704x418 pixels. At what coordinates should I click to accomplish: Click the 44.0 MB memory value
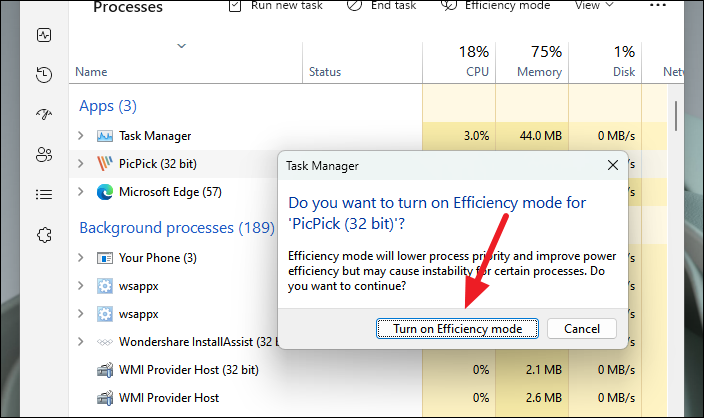click(x=541, y=136)
